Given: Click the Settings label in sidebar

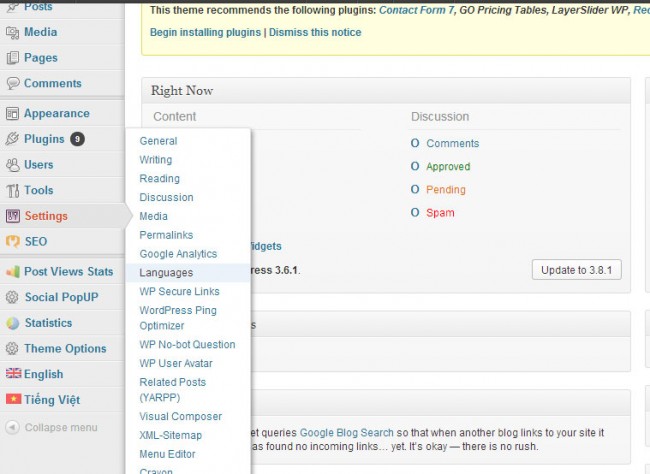Looking at the screenshot, I should pos(46,216).
